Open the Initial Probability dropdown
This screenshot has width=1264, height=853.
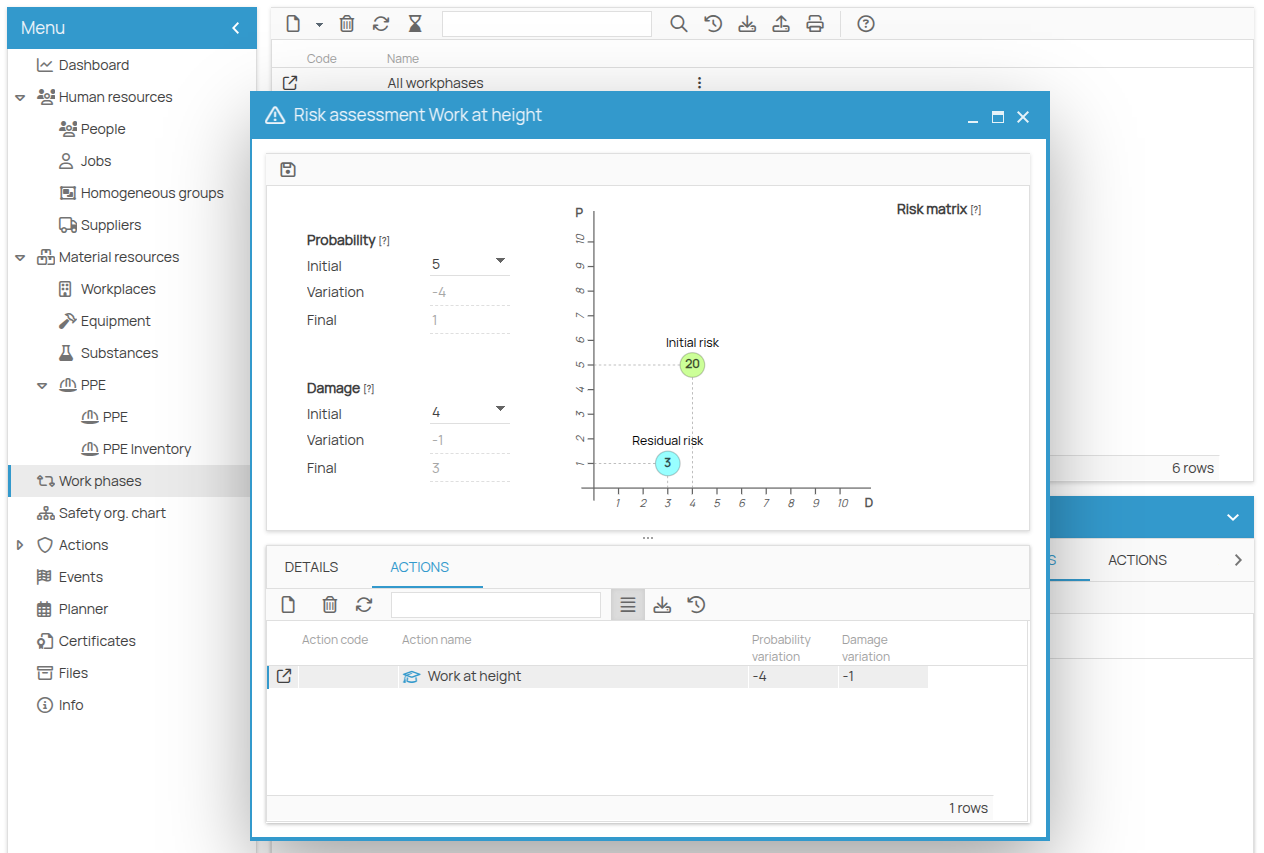pyautogui.click(x=500, y=261)
